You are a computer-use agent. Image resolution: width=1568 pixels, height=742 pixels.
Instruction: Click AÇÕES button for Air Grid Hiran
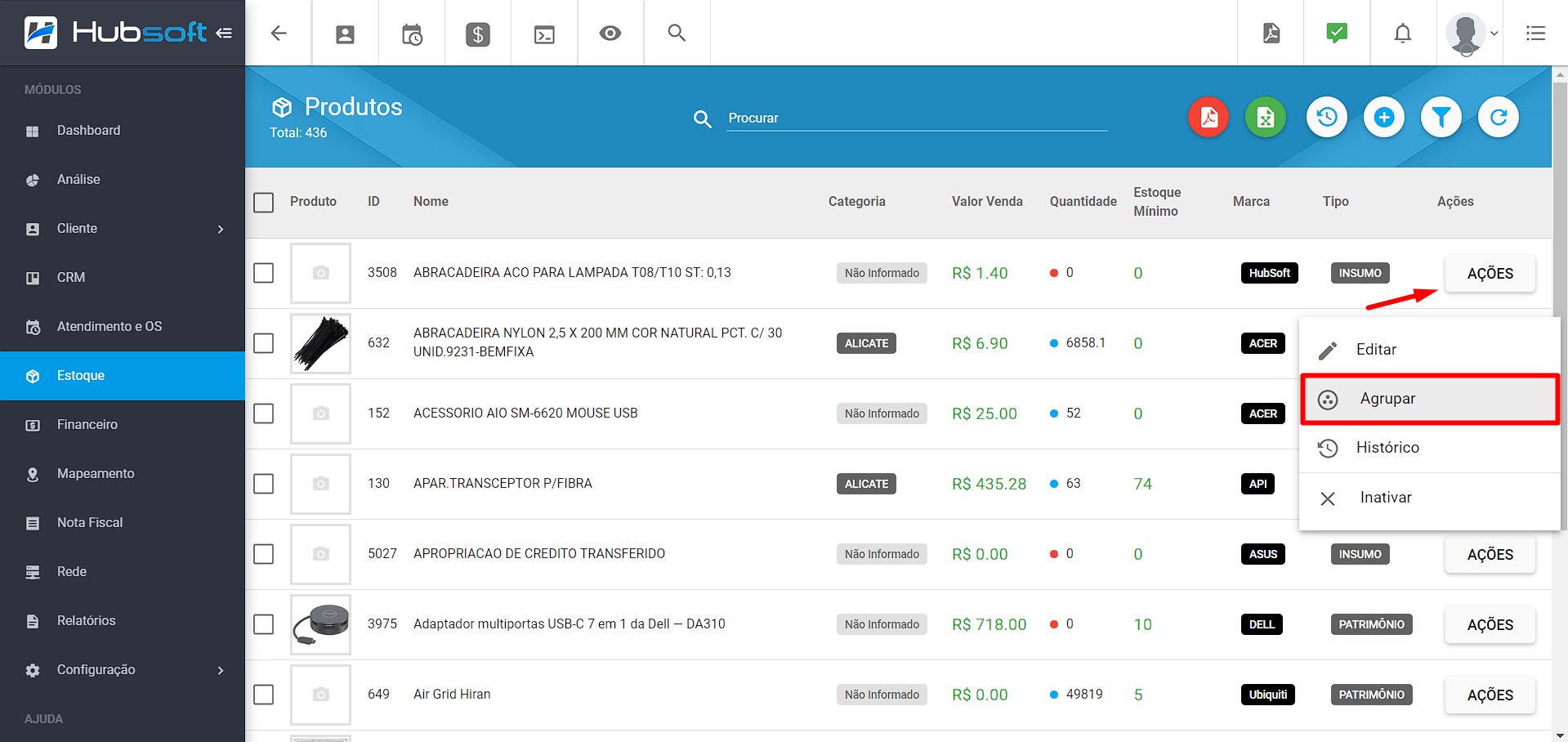pos(1490,695)
